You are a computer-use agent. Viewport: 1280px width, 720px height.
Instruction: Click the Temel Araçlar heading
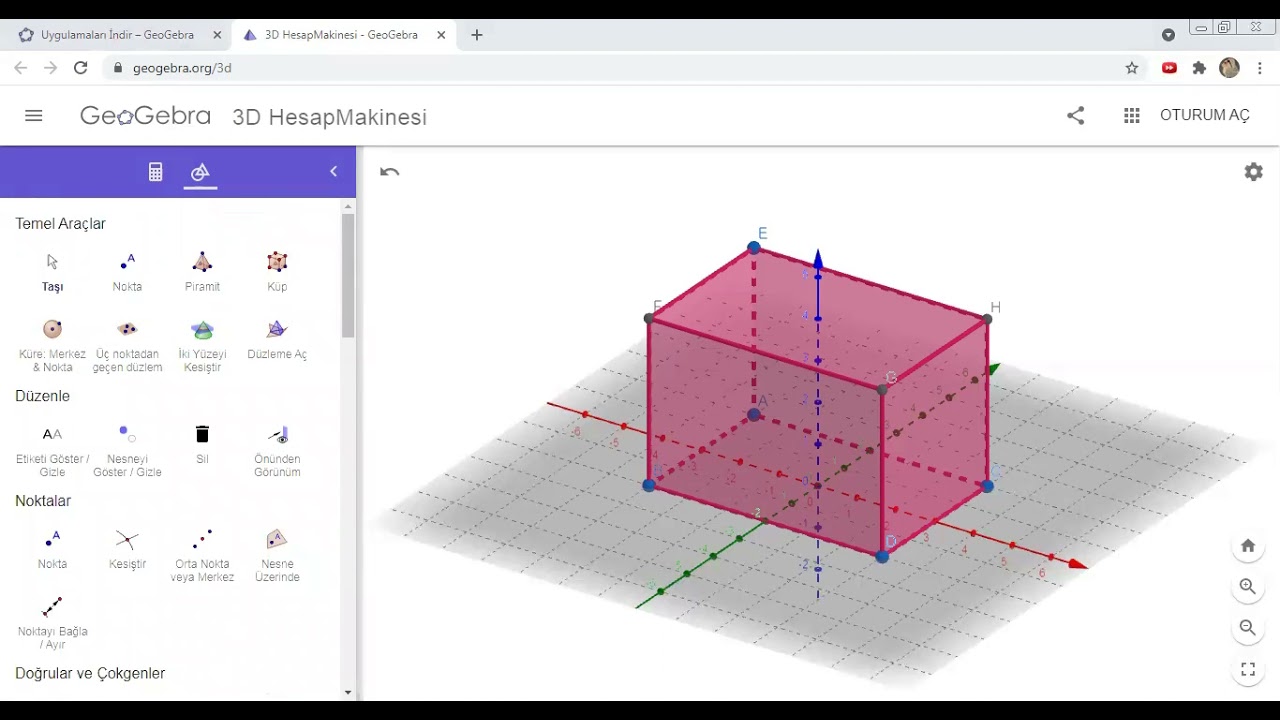60,224
